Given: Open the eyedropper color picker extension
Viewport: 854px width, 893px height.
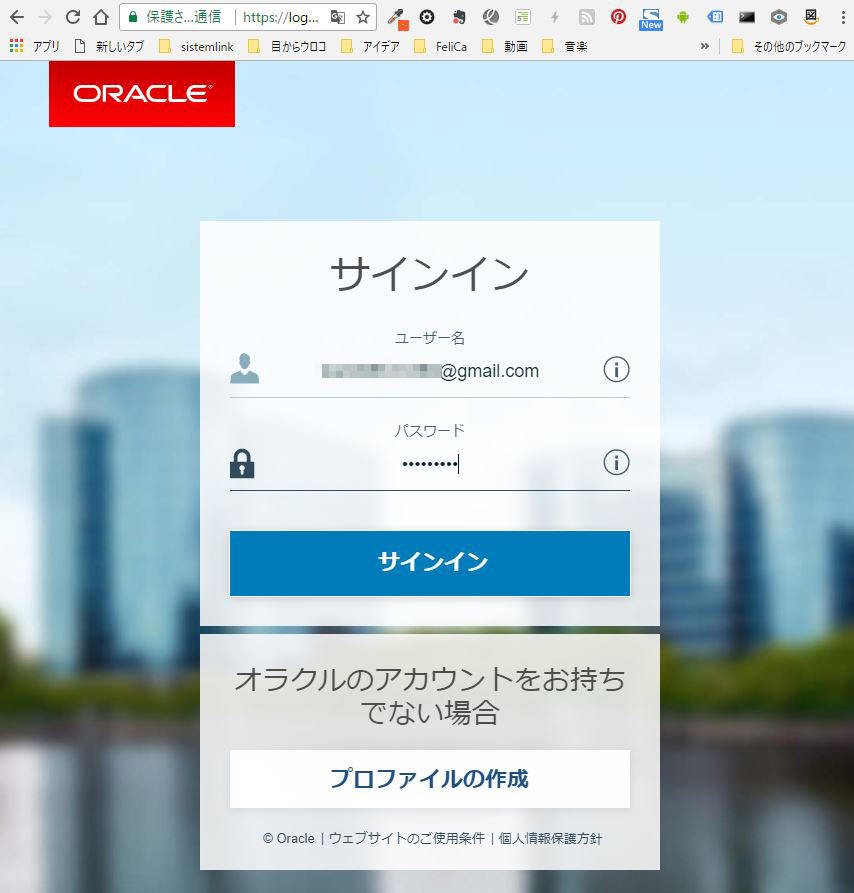Looking at the screenshot, I should 397,18.
